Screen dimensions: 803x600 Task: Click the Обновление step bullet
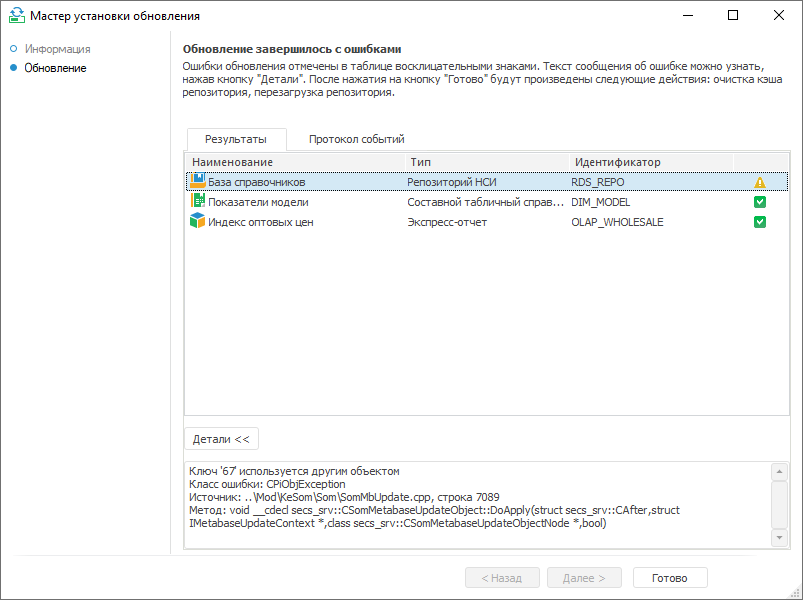pyautogui.click(x=12, y=68)
